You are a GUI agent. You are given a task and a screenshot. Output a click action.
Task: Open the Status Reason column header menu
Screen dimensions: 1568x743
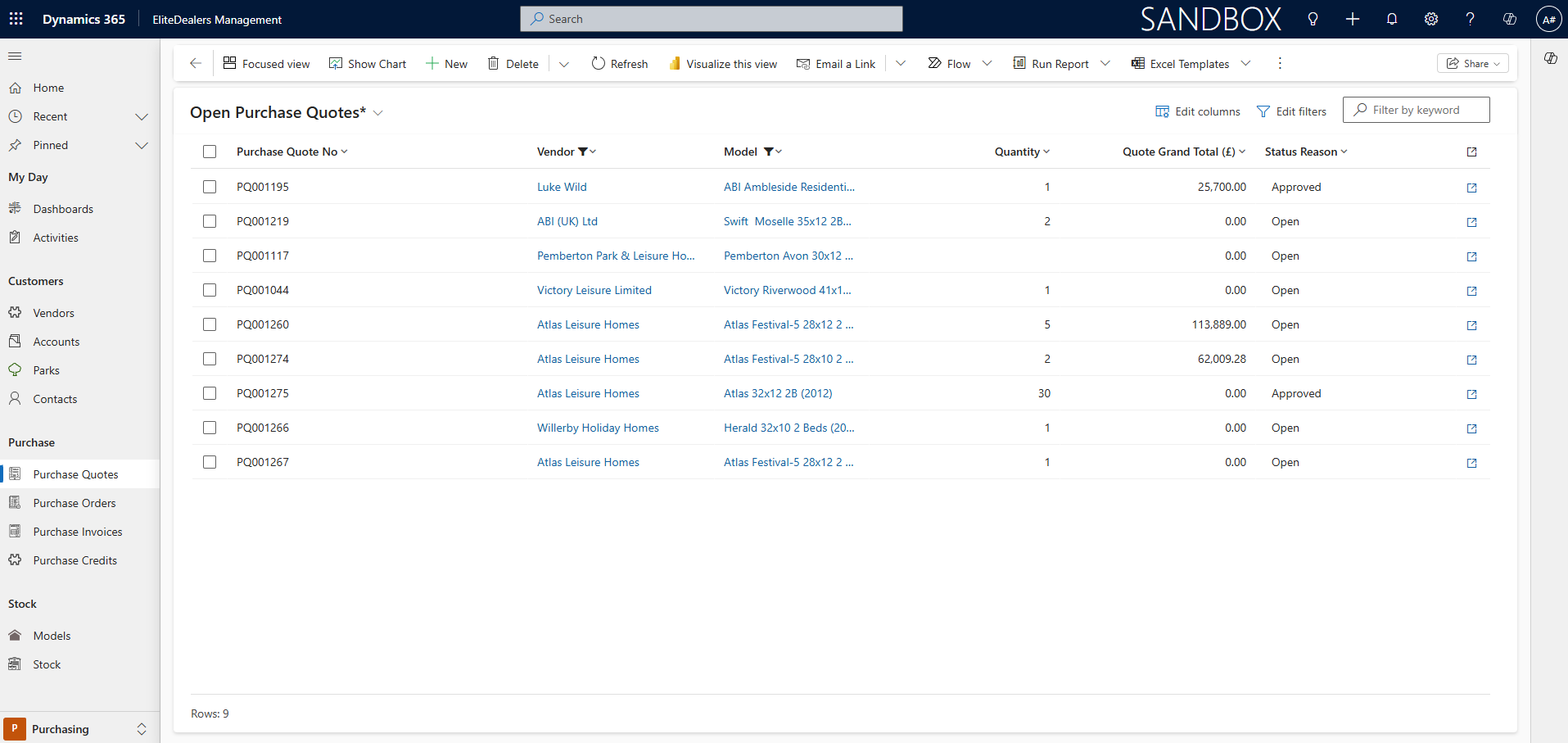coord(1306,152)
